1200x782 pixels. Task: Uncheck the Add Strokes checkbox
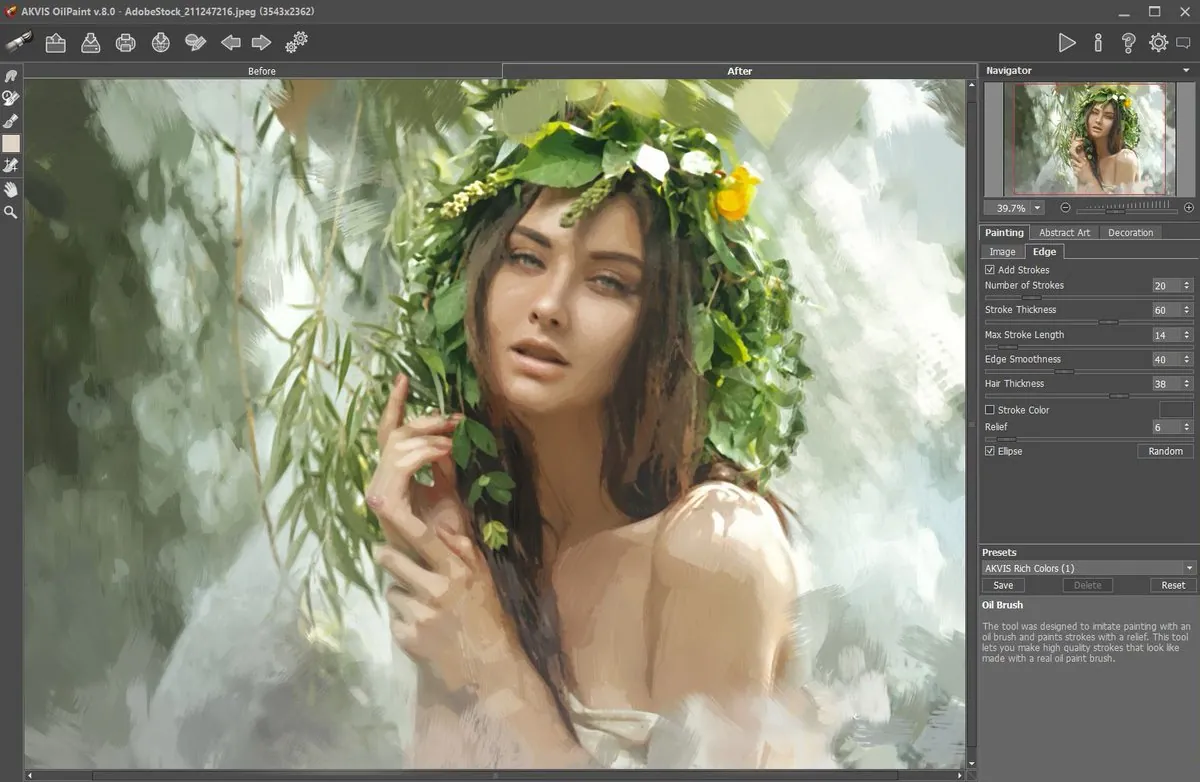990,270
